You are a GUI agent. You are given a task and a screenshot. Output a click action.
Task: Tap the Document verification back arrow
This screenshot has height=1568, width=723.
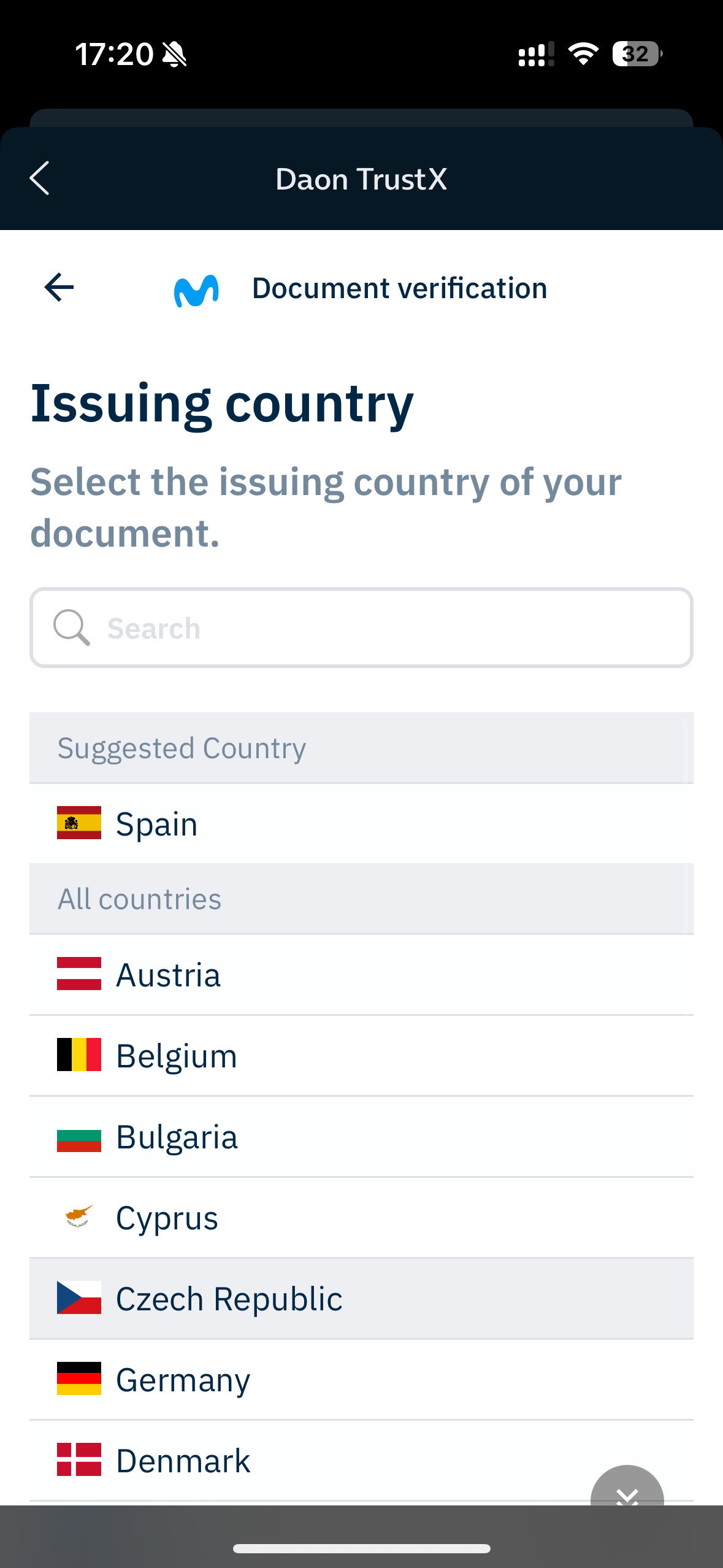(59, 287)
